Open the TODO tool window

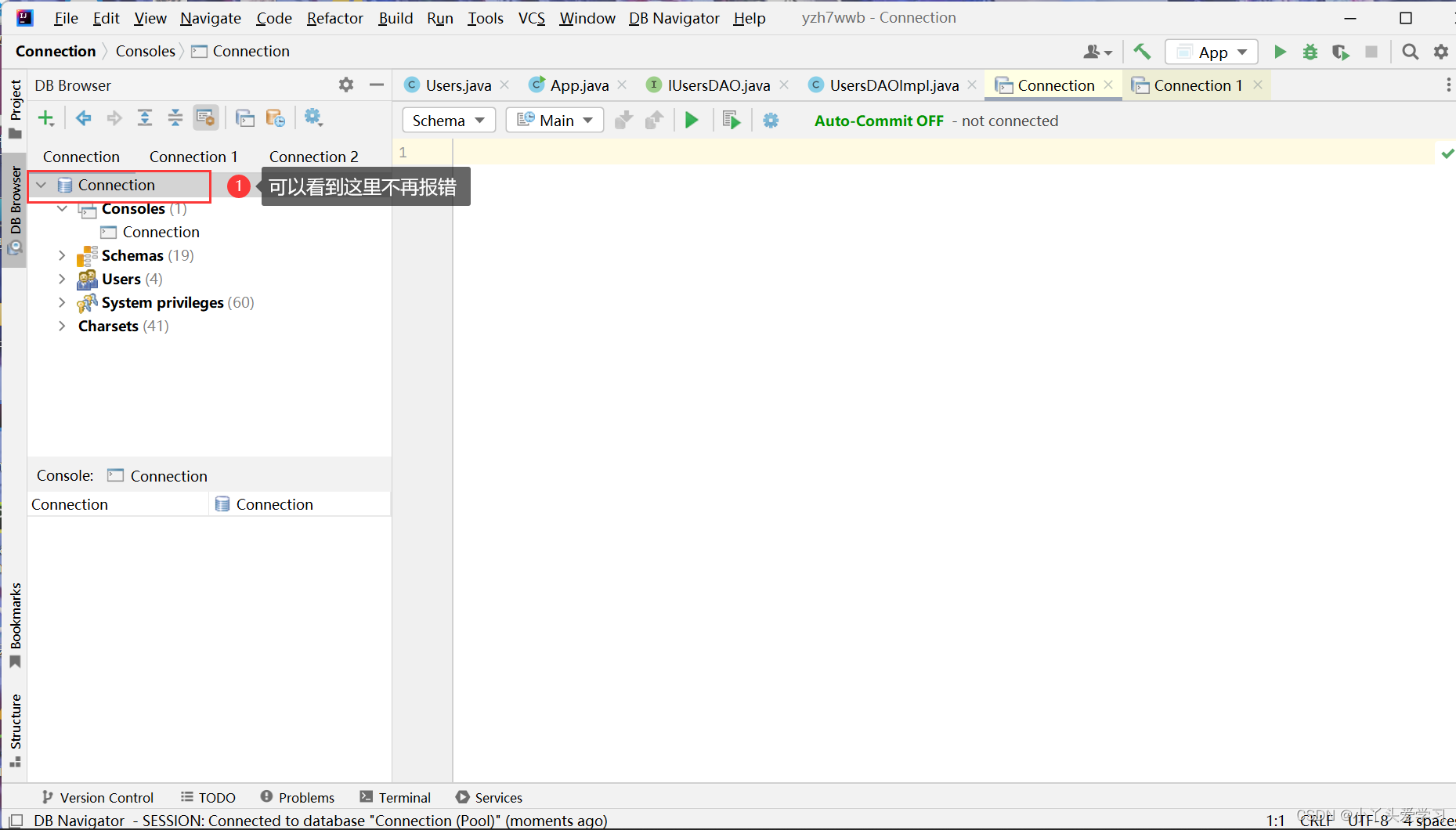point(208,797)
